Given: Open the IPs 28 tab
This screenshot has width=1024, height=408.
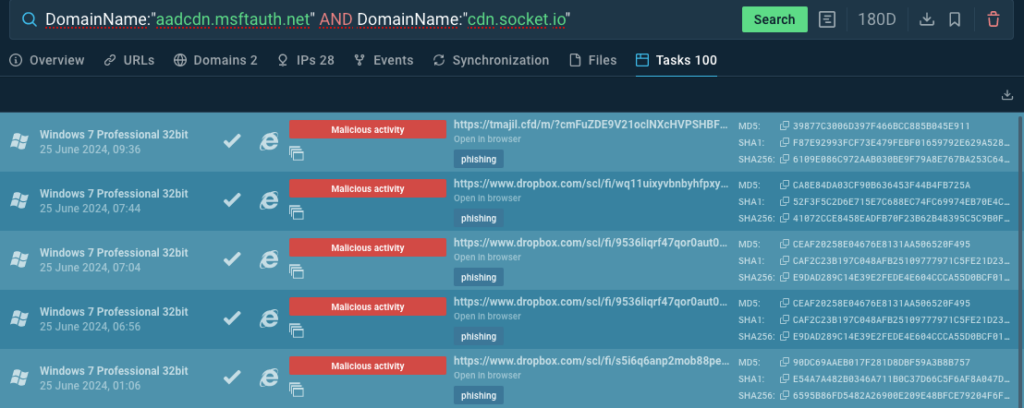Looking at the screenshot, I should pyautogui.click(x=306, y=61).
